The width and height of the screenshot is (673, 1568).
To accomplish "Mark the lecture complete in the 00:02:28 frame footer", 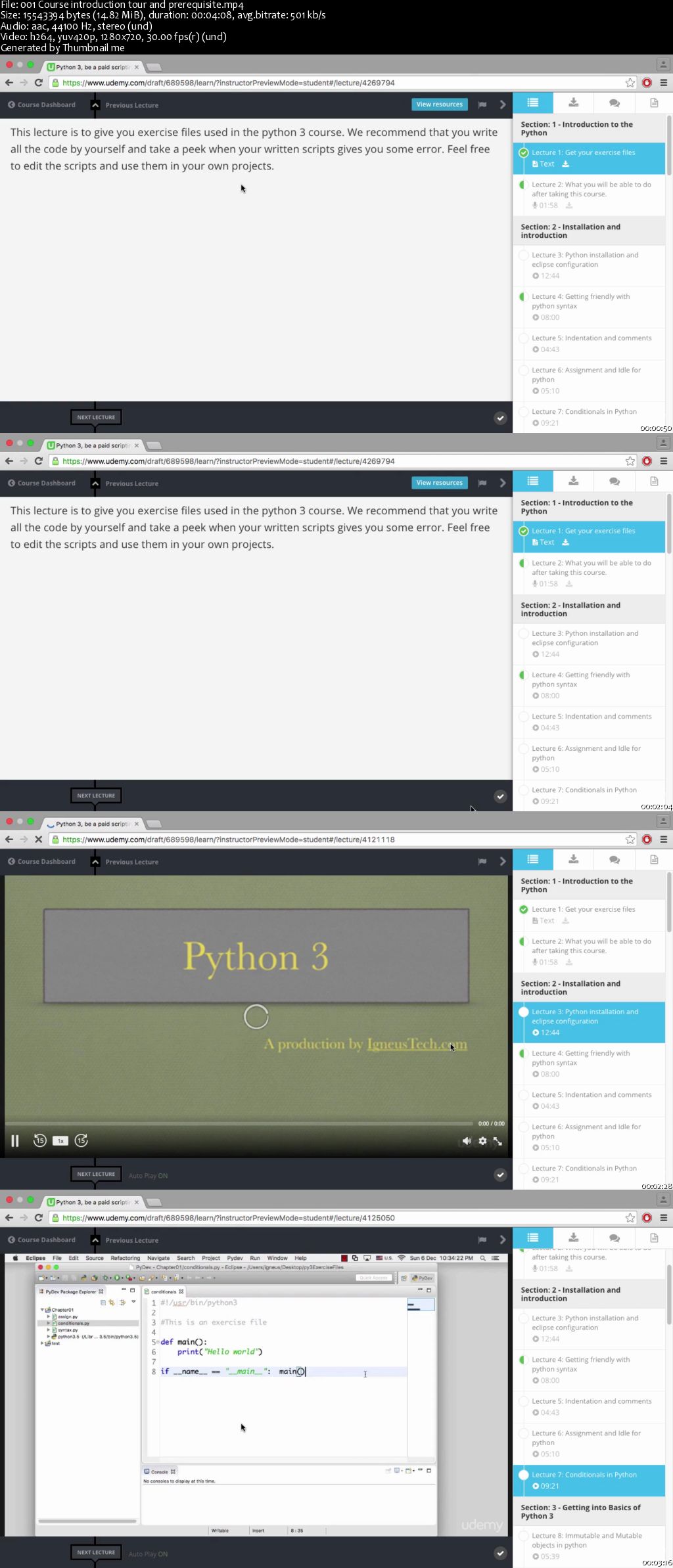I will (x=500, y=1175).
